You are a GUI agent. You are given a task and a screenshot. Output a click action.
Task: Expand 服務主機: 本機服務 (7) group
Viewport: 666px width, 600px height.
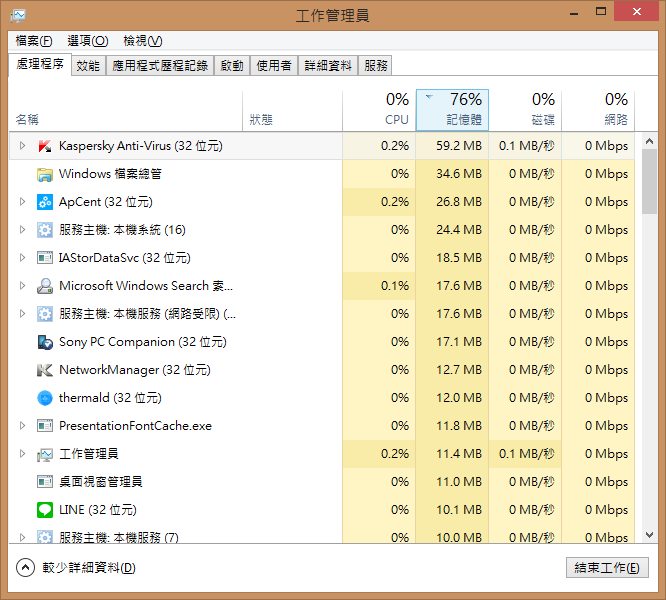click(x=23, y=538)
